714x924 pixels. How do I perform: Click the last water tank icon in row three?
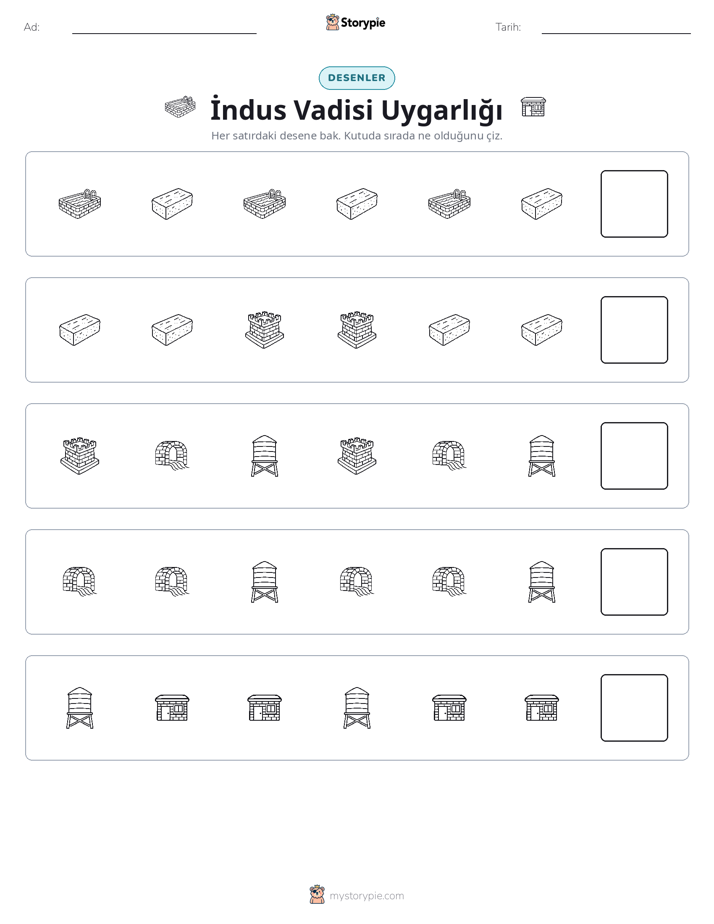542,456
